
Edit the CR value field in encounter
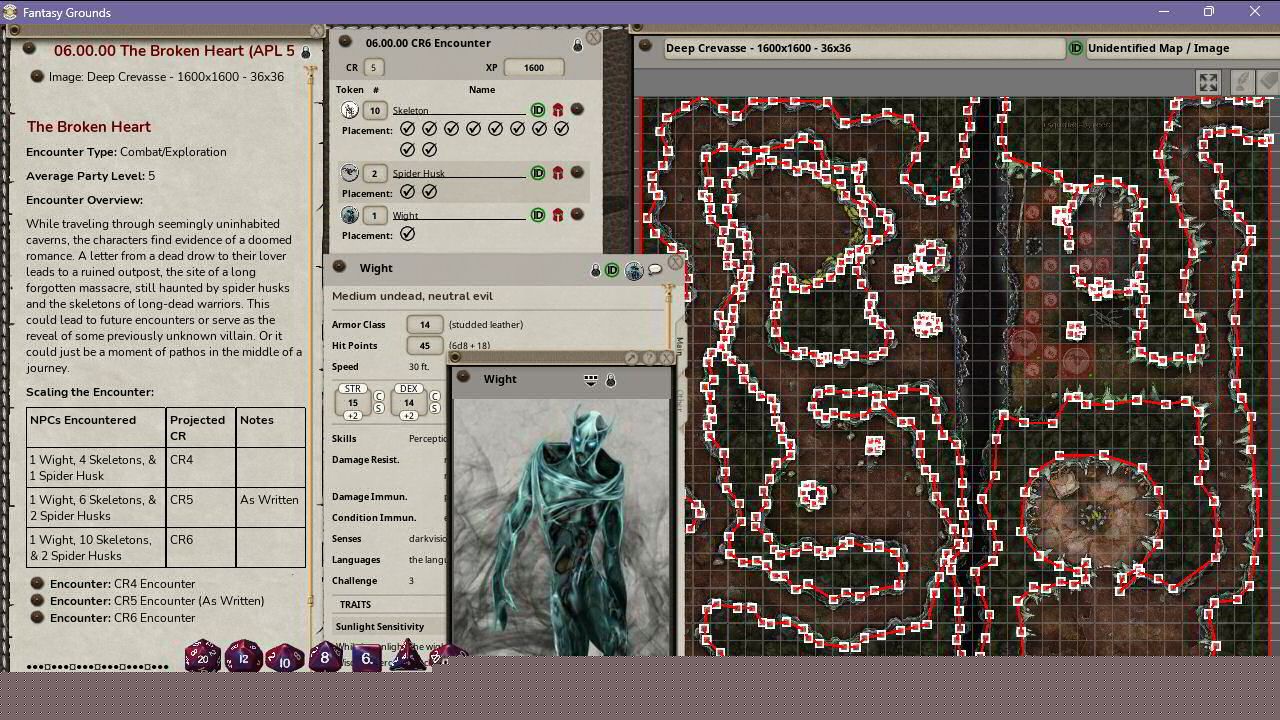(x=374, y=67)
